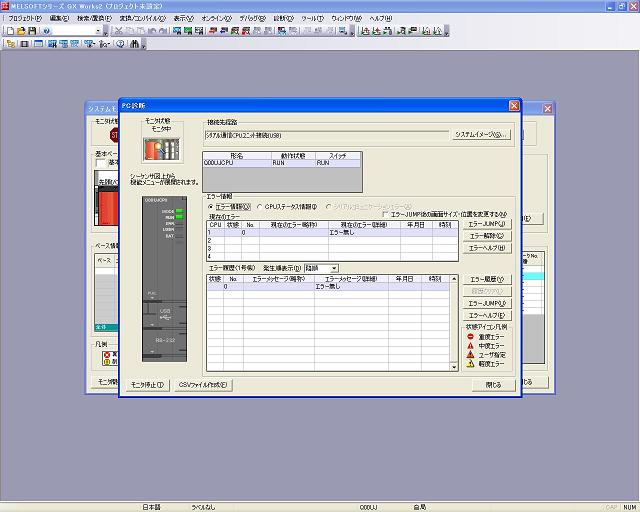The height and width of the screenshot is (512, 640).
Task: Click the エラー履歴 button
Action: pos(487,279)
